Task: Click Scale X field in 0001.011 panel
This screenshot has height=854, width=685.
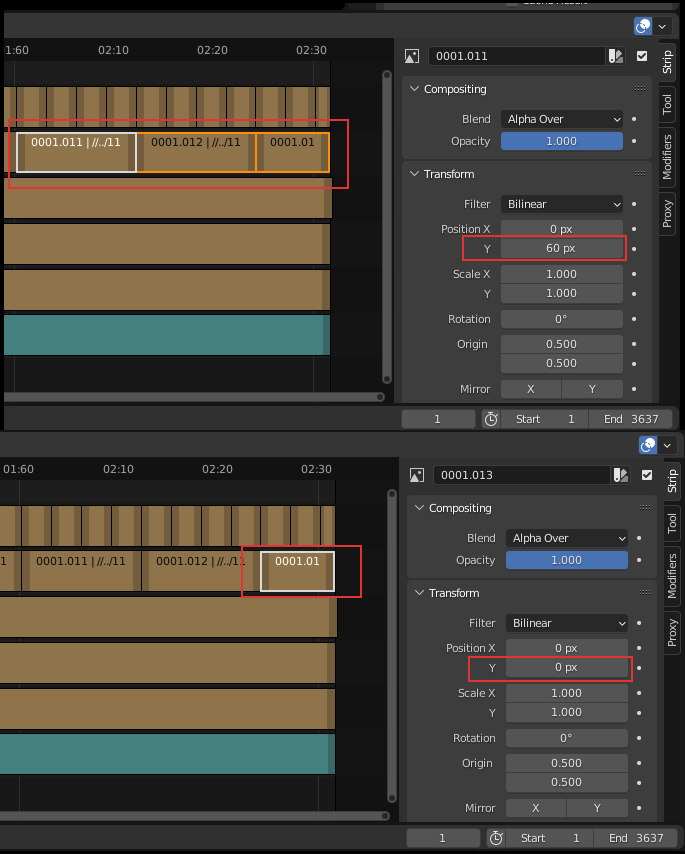Action: coord(561,274)
